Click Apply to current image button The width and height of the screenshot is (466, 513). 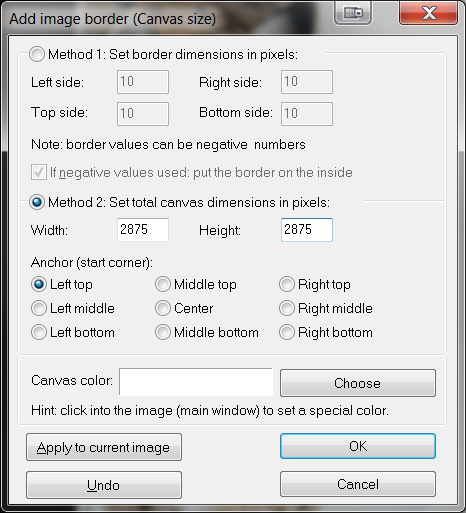[x=104, y=447]
